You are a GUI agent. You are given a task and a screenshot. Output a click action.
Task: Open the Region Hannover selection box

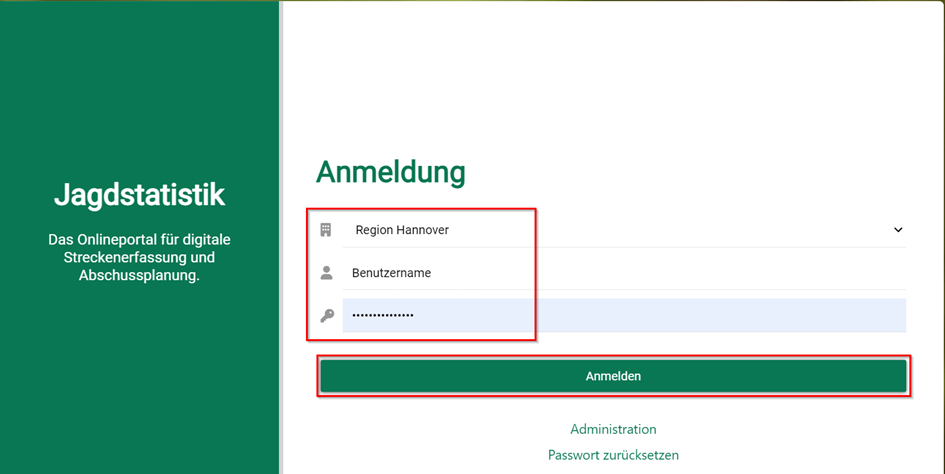402,230
